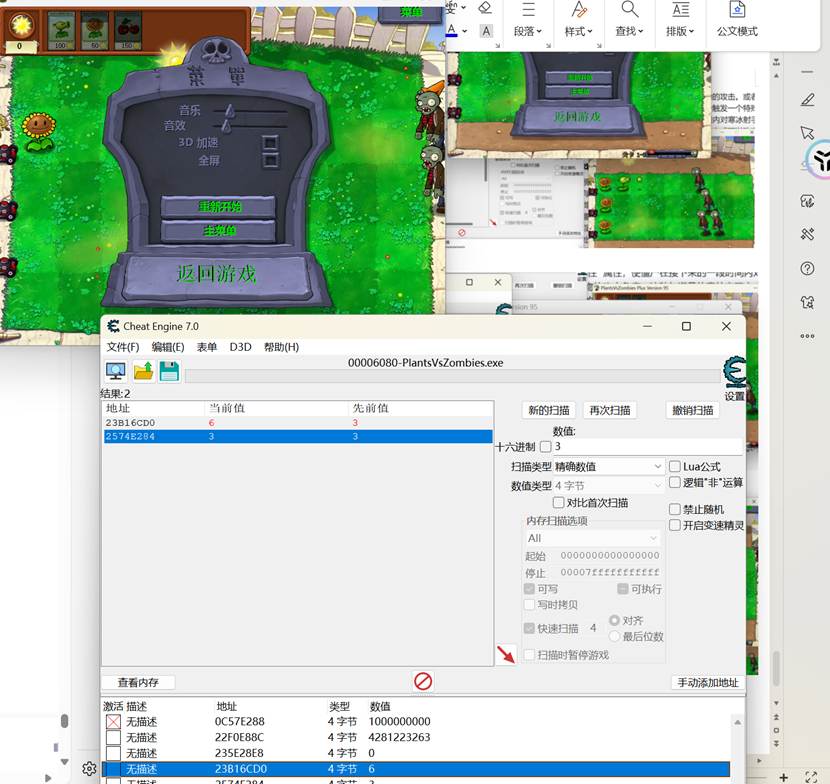Image resolution: width=830 pixels, height=784 pixels.
Task: Open Cheat Engine settings logo
Action: (x=735, y=373)
